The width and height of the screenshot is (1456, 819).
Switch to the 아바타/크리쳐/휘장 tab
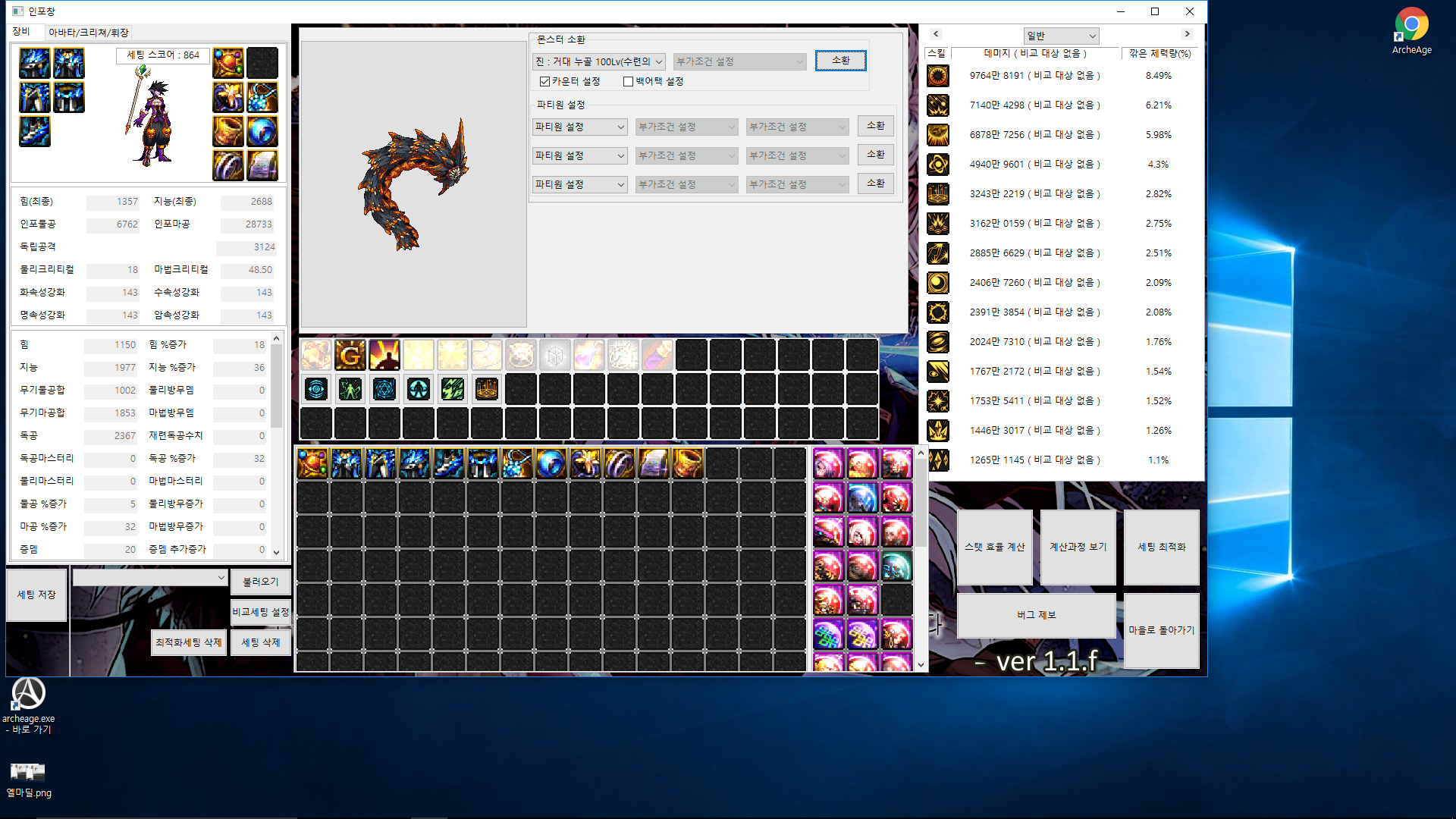point(88,33)
